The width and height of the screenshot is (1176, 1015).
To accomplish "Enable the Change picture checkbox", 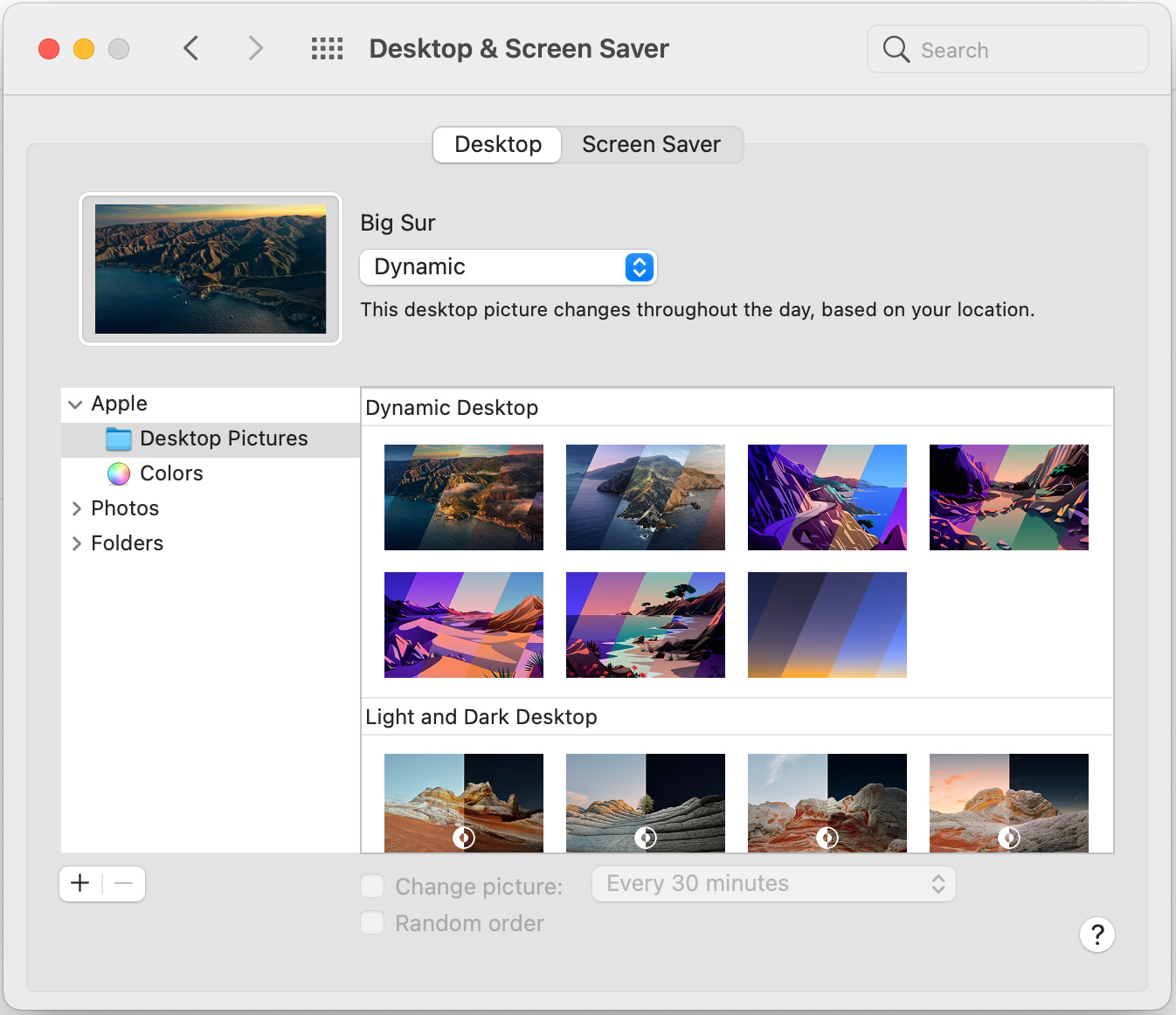I will [x=372, y=886].
